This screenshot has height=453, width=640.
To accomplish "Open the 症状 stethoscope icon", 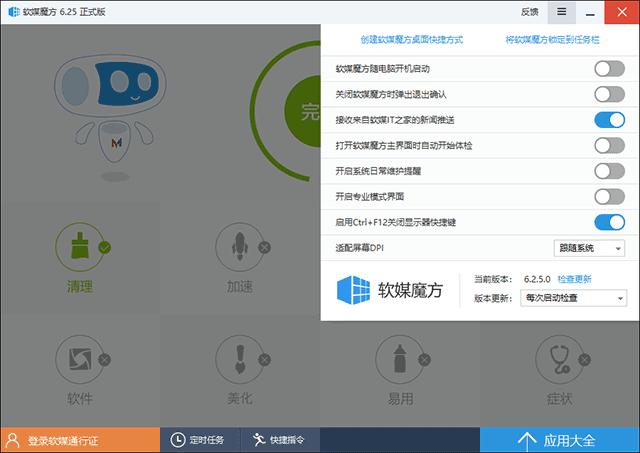I will (x=559, y=359).
